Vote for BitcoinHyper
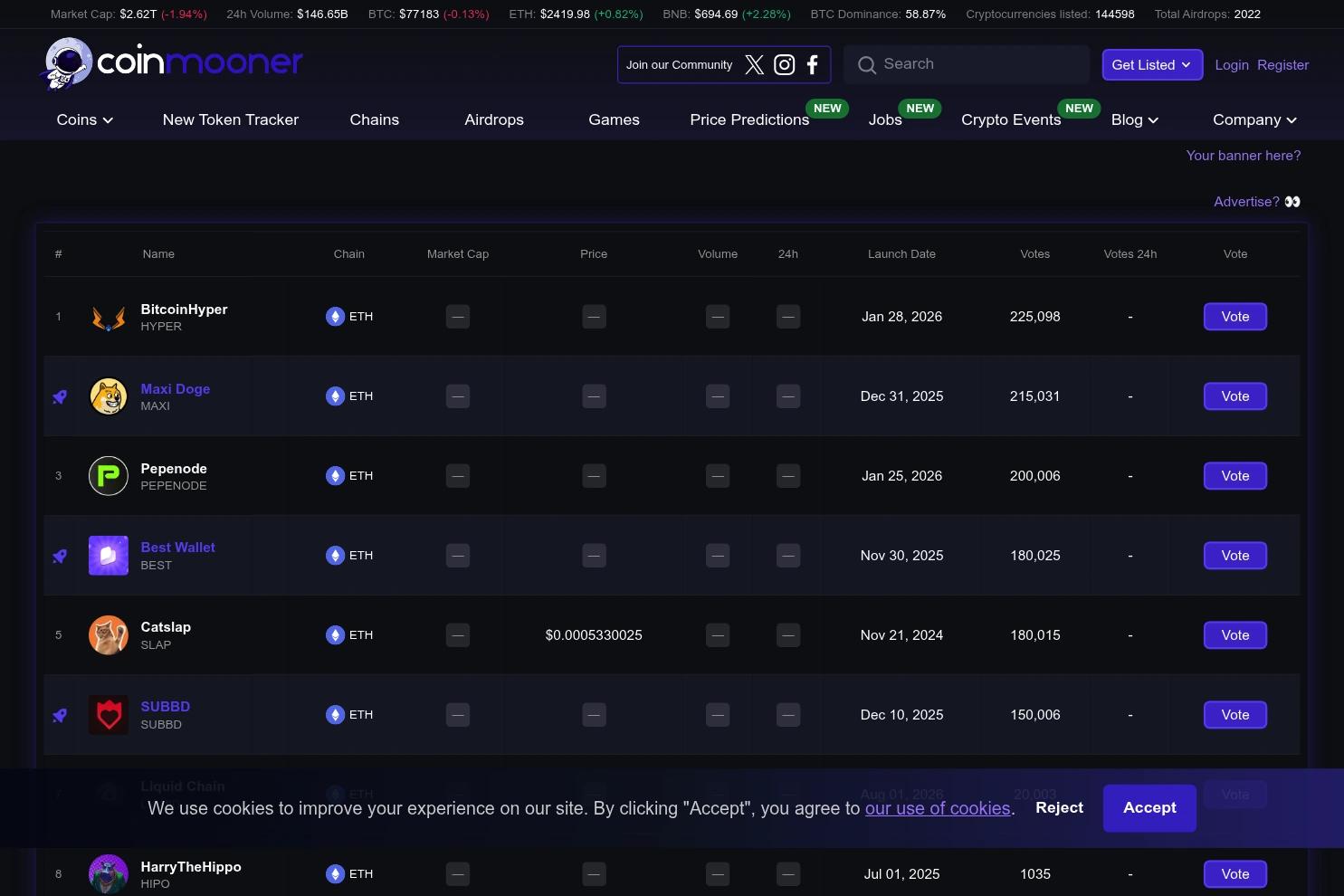This screenshot has width=1344, height=896. pyautogui.click(x=1235, y=317)
